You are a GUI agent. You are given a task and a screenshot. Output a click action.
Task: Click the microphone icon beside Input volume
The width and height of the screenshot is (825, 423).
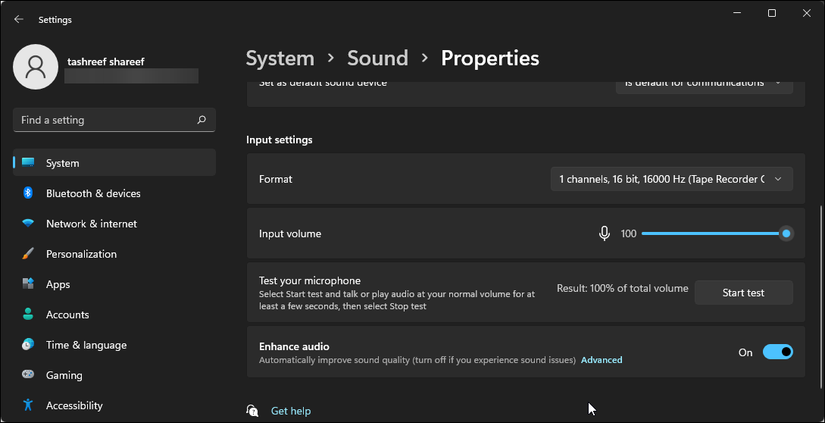point(604,233)
